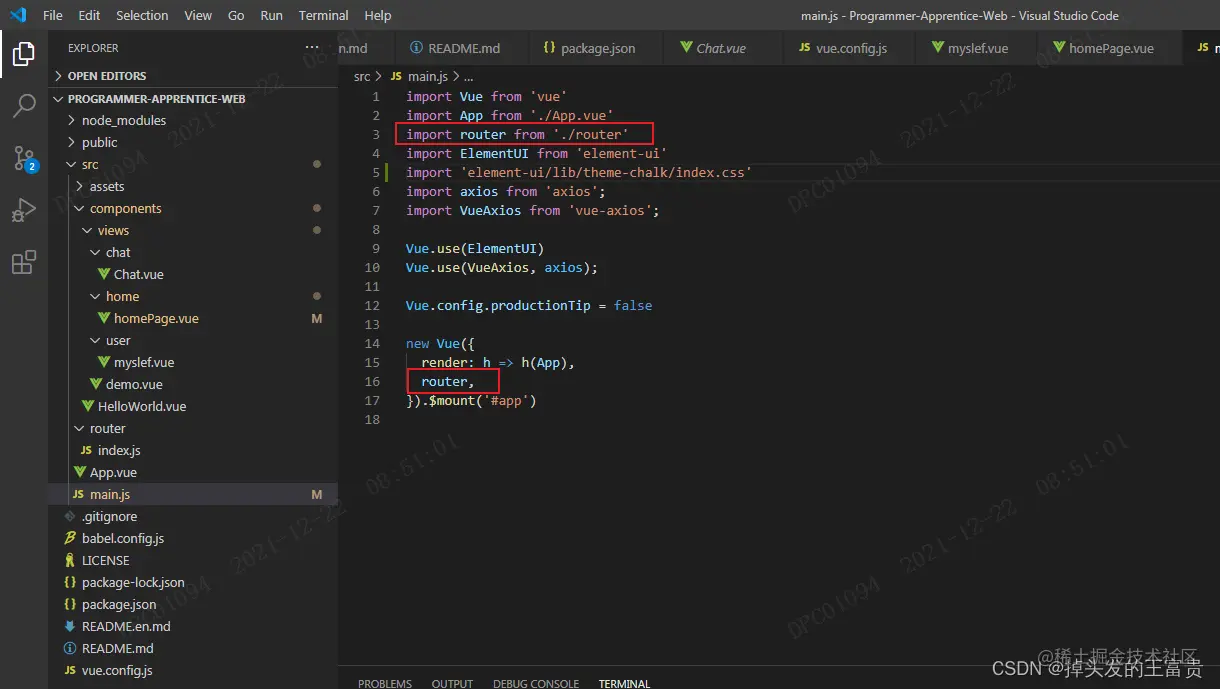The height and width of the screenshot is (689, 1220).
Task: Open the Explorer more actions ellipsis
Action: coord(313,47)
